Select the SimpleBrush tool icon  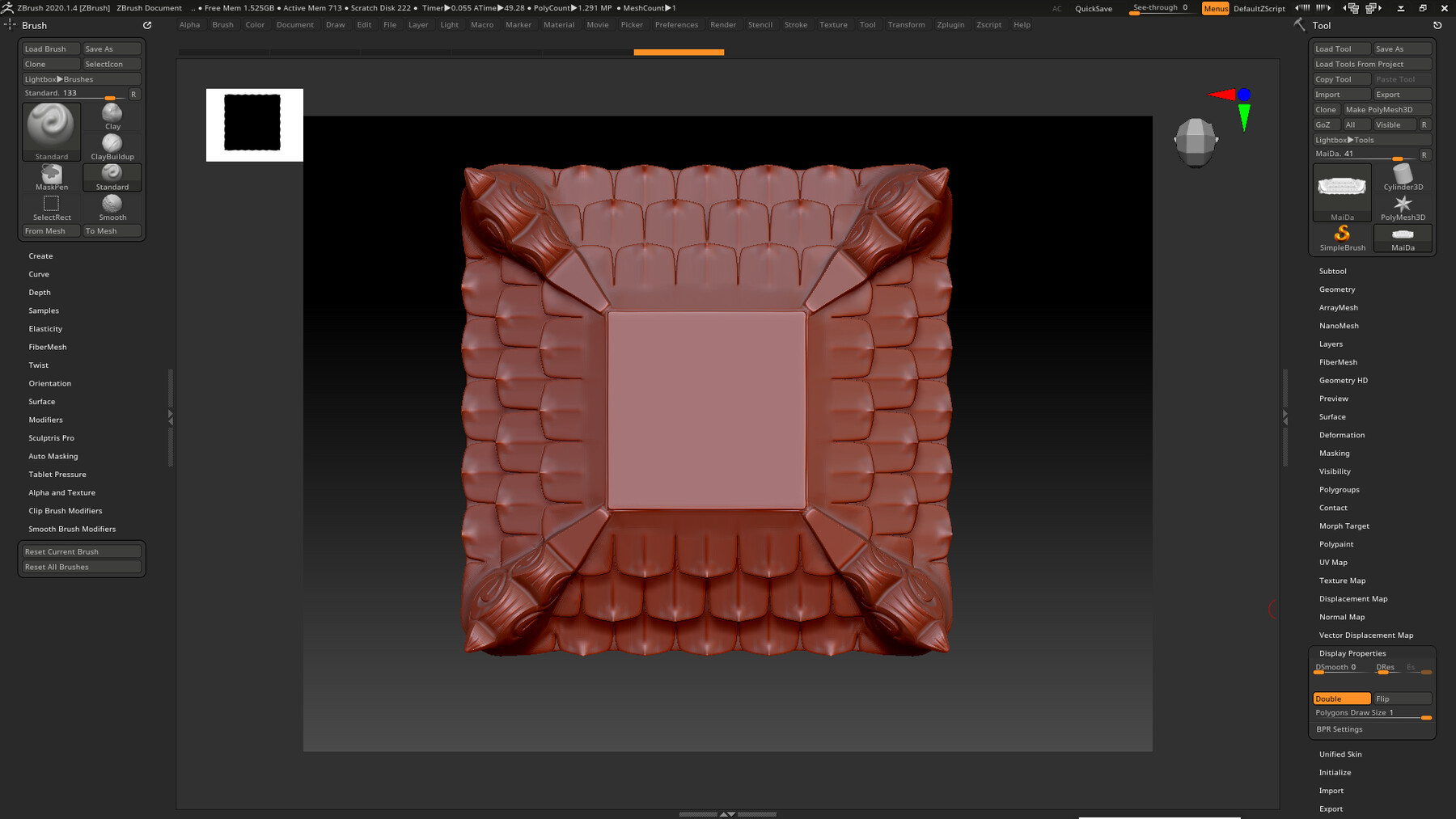click(1342, 238)
